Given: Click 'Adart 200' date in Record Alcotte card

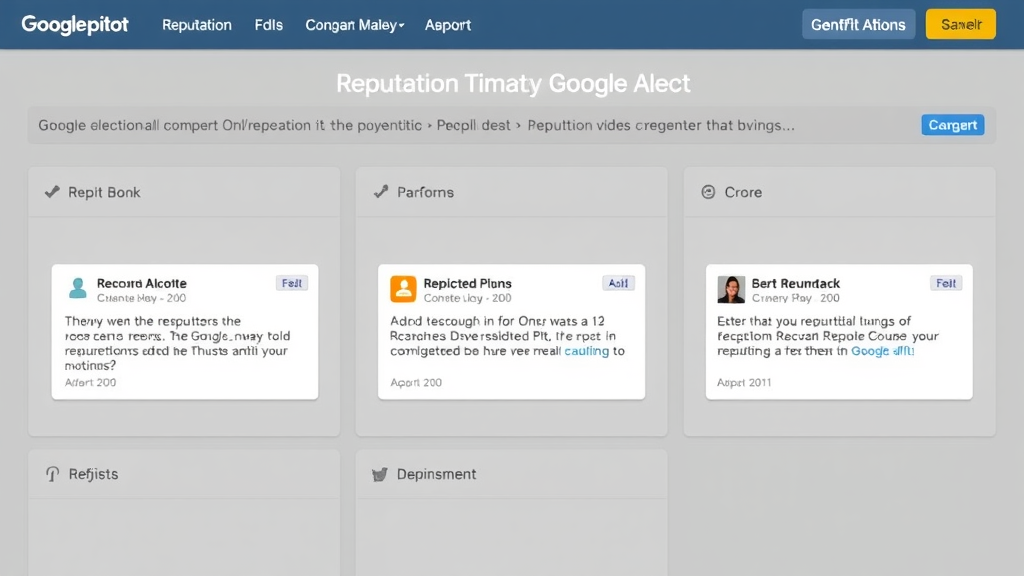Looking at the screenshot, I should click(90, 383).
